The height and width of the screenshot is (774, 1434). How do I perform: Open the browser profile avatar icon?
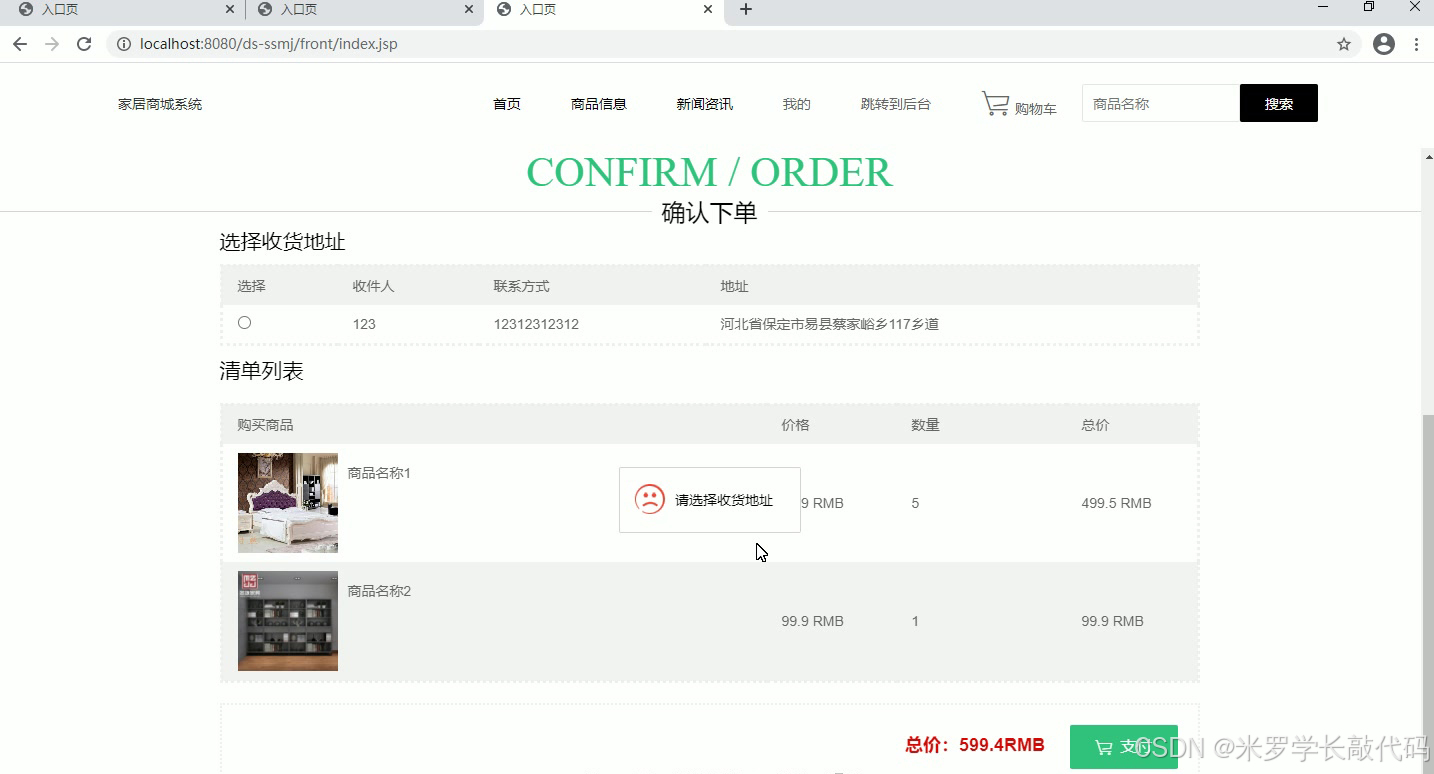(x=1383, y=44)
